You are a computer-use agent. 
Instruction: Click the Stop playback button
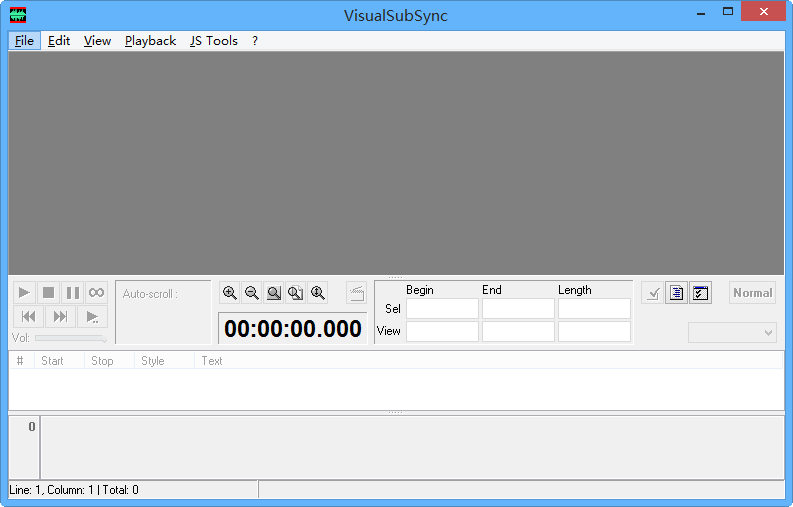(49, 292)
